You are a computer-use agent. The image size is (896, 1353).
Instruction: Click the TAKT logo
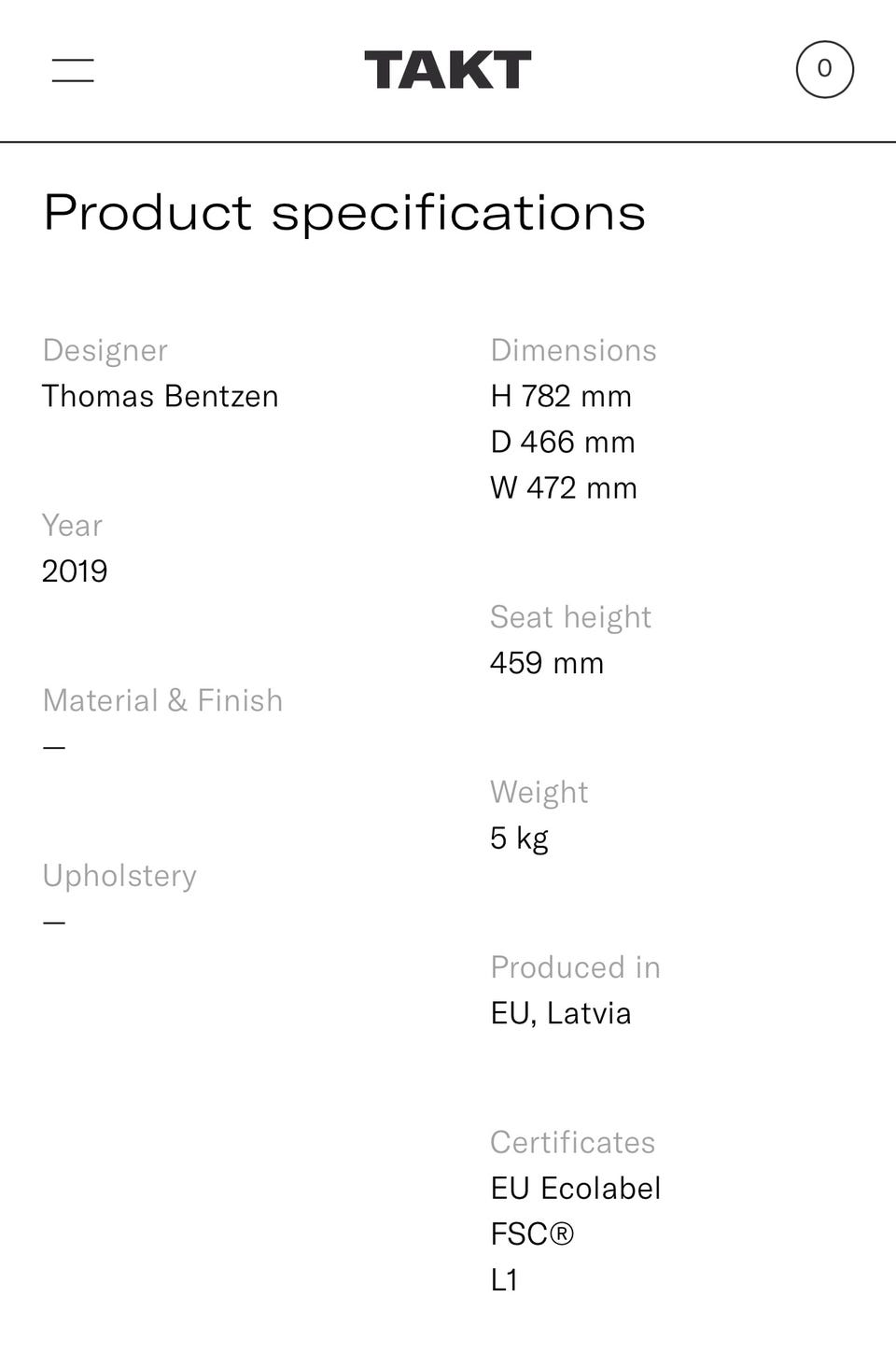[448, 71]
